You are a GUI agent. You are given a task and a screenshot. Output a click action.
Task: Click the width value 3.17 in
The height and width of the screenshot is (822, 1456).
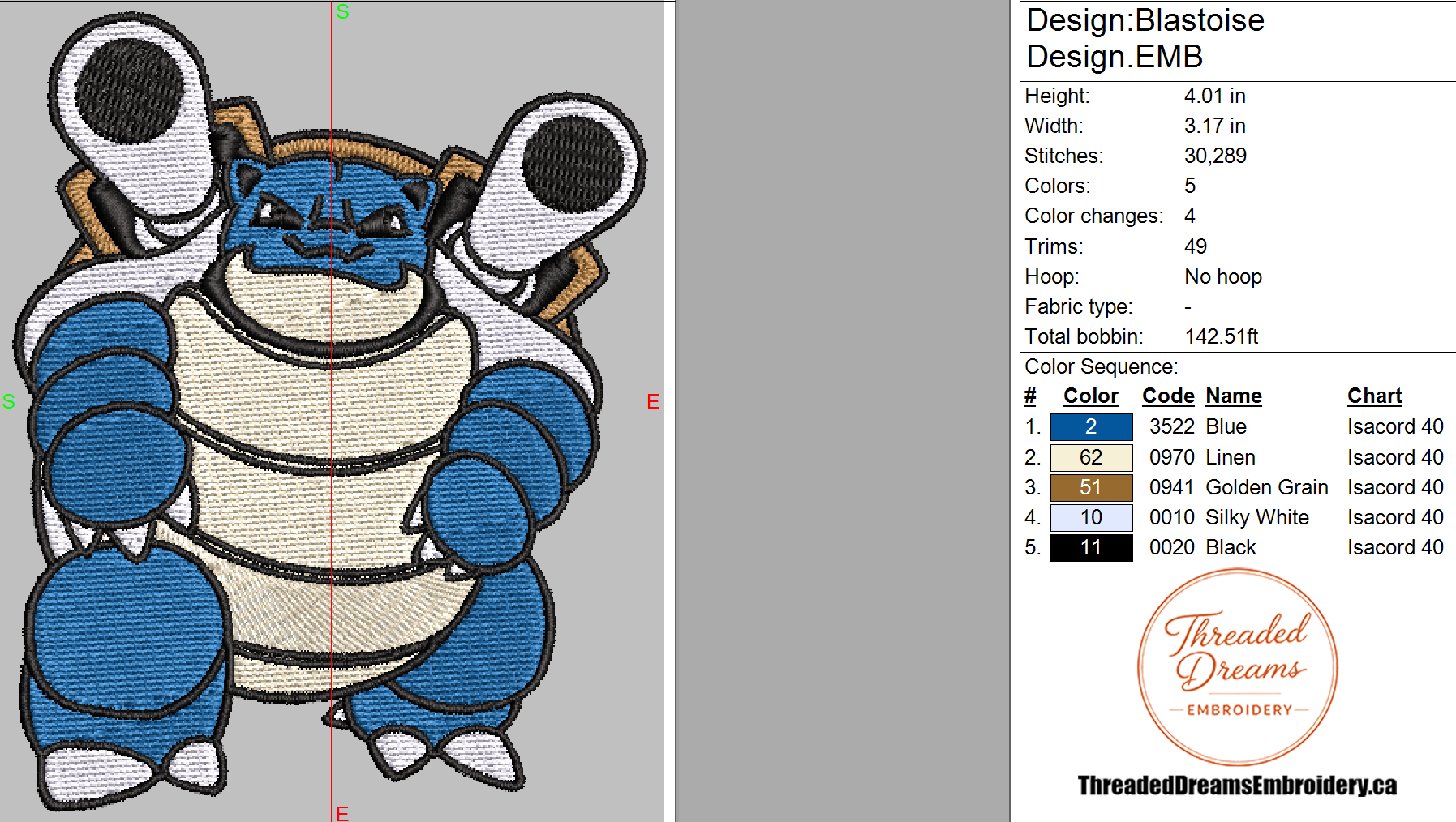(1214, 126)
